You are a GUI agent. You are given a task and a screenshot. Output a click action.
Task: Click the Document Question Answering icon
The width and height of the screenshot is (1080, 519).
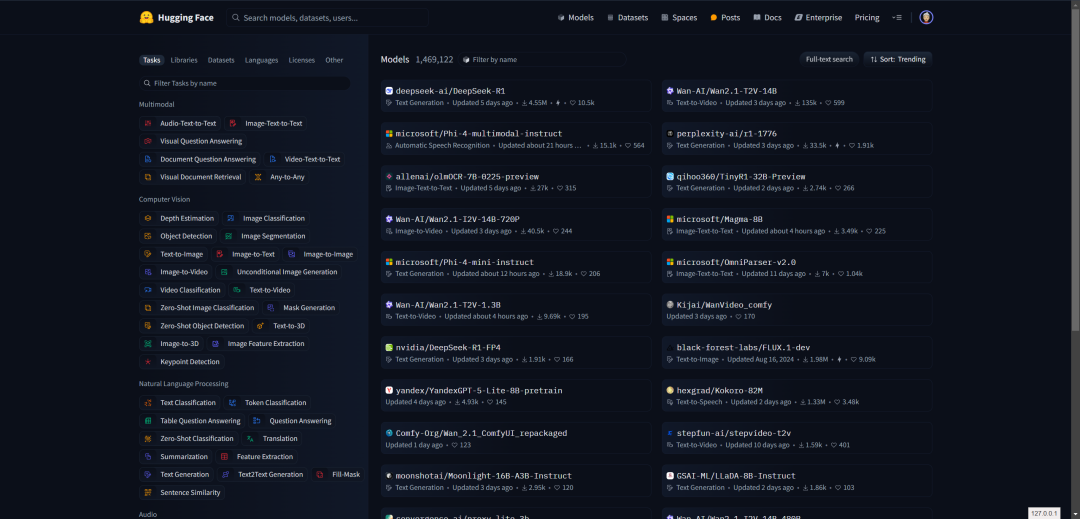pyautogui.click(x=147, y=159)
